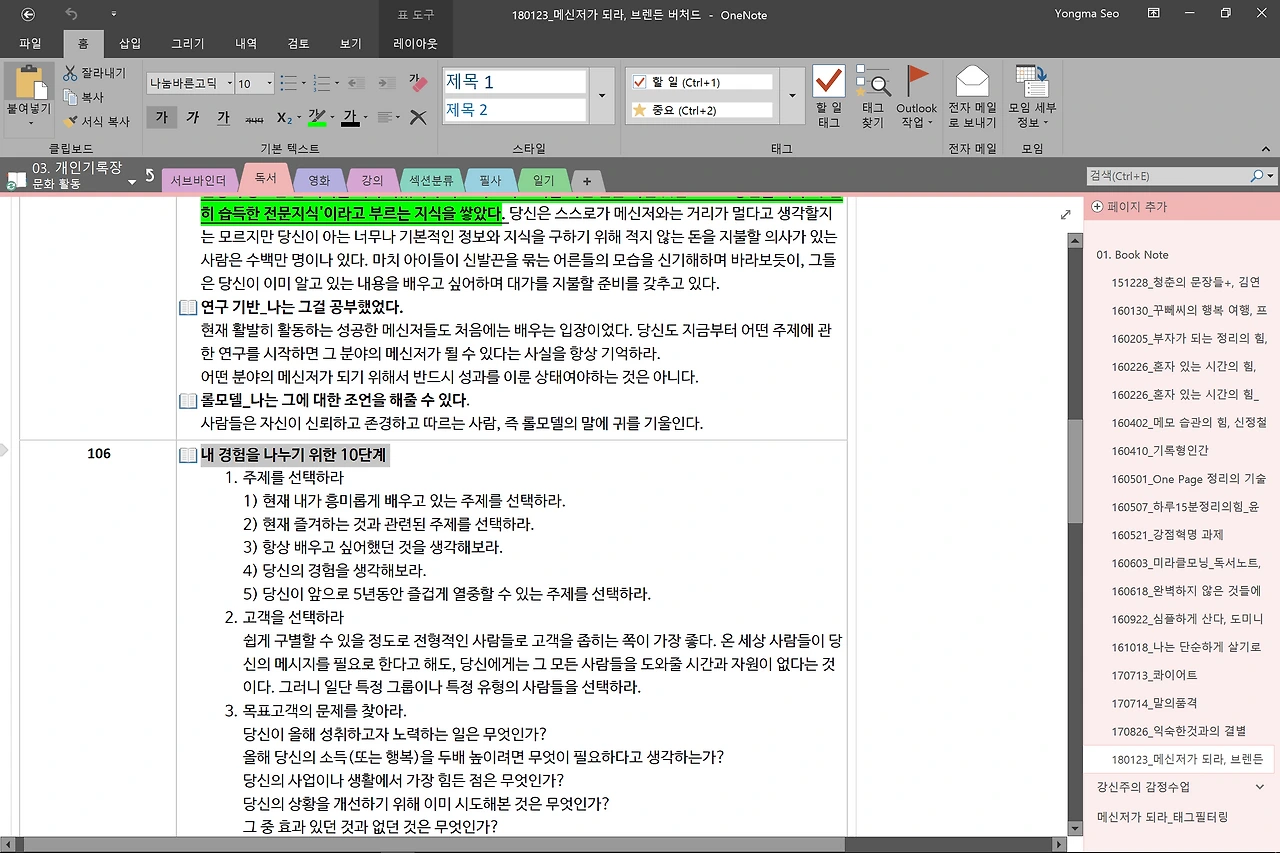1280x853 pixels.
Task: Click book tag icon beside 내 경험을 나누기
Action: pos(187,455)
